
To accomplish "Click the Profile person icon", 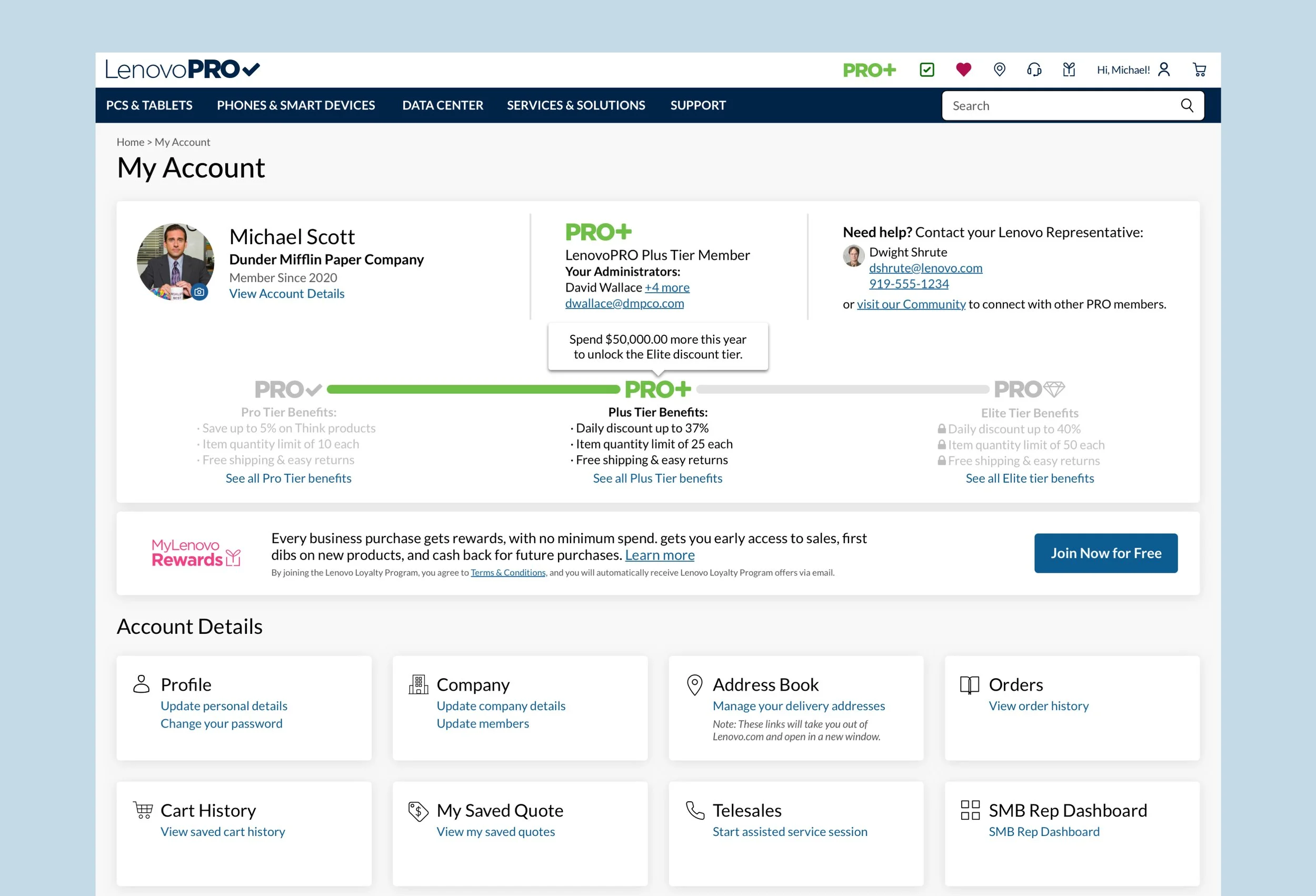I will [x=141, y=684].
